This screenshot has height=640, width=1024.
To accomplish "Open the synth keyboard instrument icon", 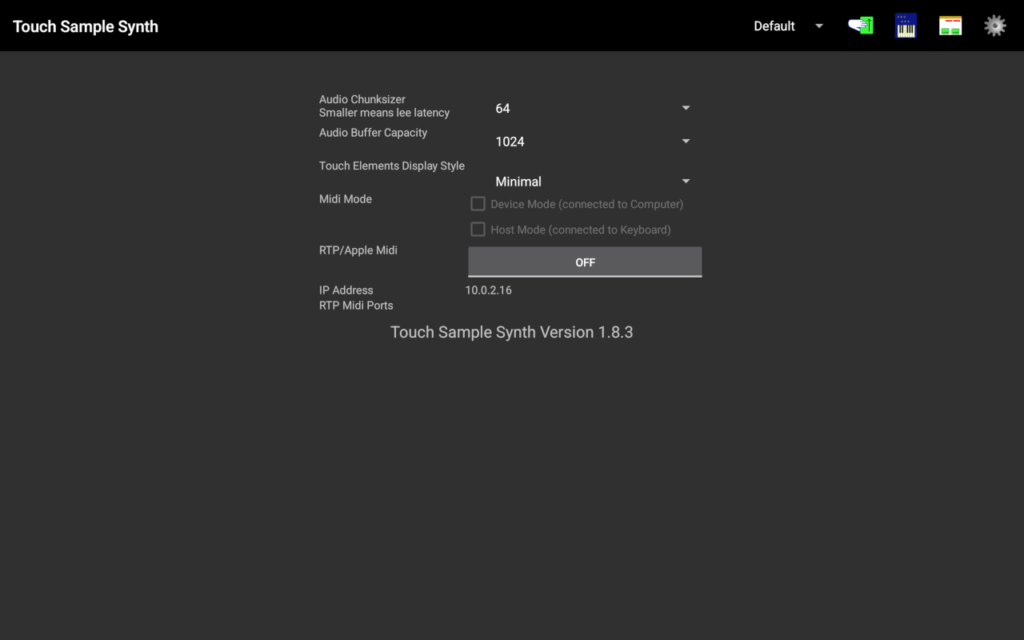I will (906, 26).
